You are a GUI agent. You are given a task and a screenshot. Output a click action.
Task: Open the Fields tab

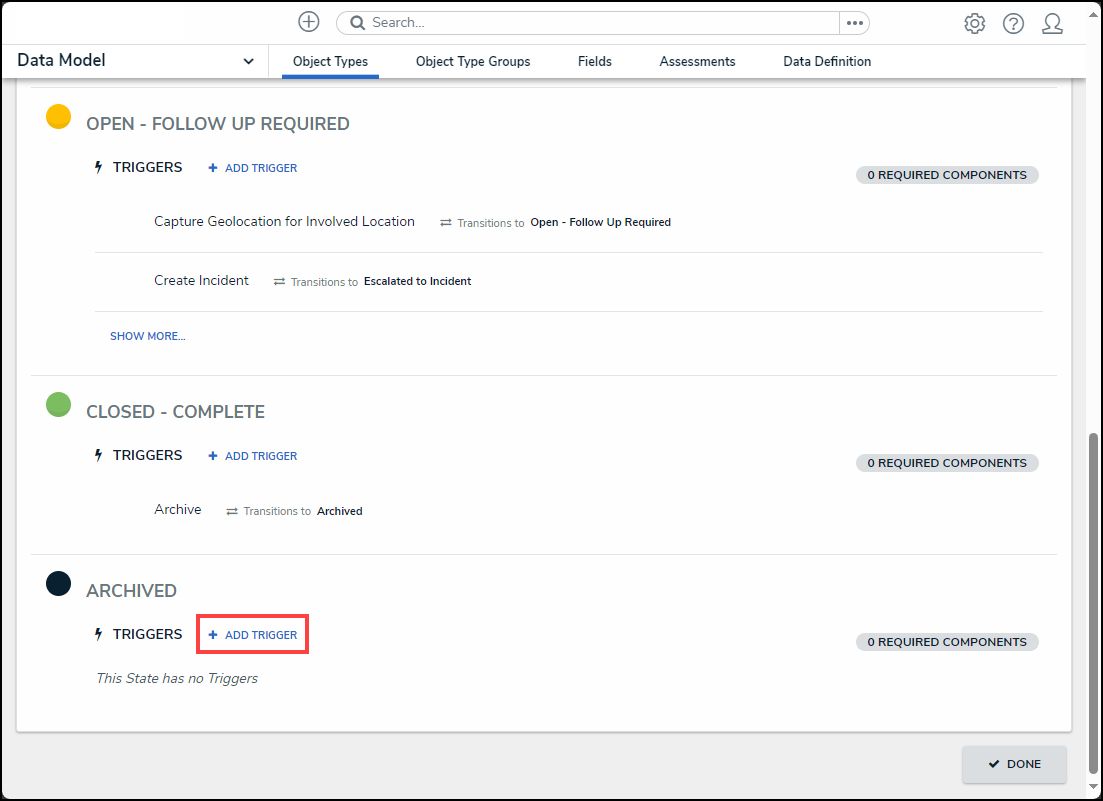coord(595,62)
